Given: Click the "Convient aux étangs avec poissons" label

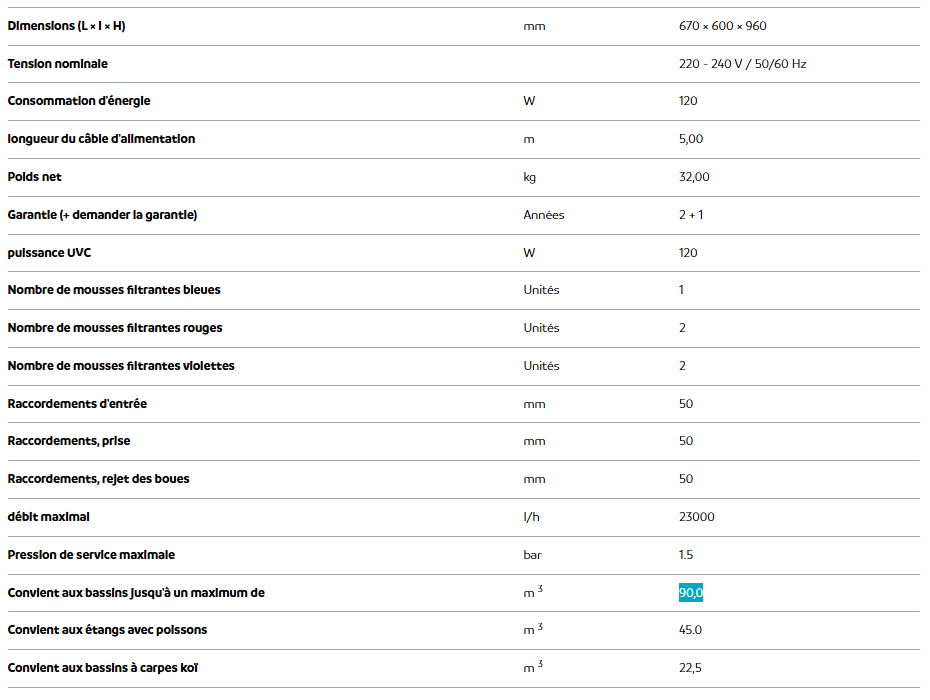Looking at the screenshot, I should [107, 630].
